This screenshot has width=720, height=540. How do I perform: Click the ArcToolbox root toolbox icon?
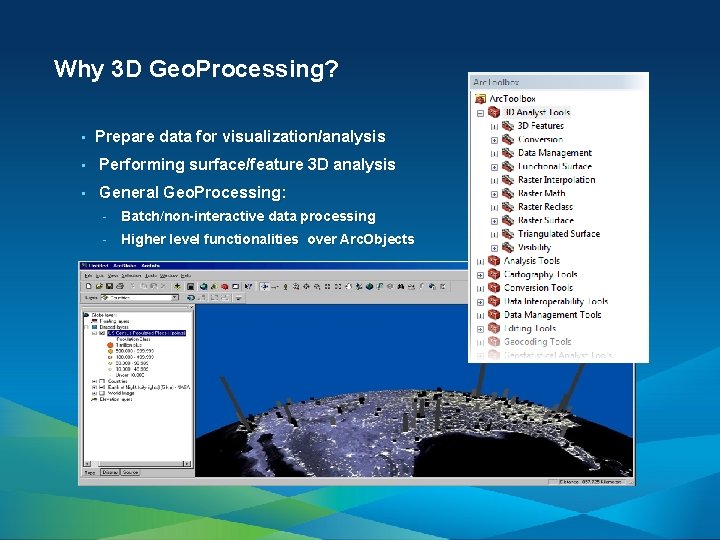pyautogui.click(x=480, y=99)
